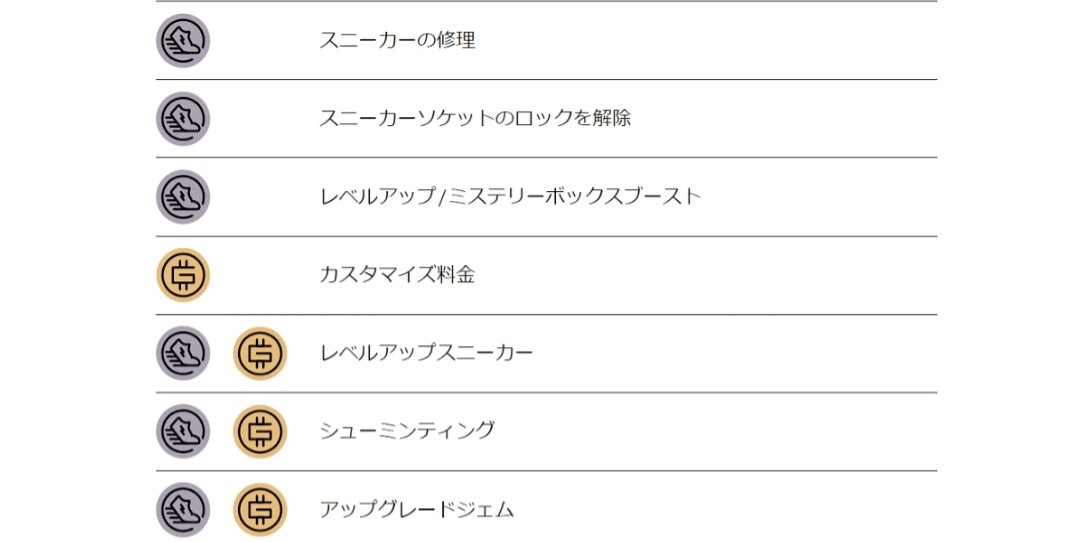Click the レベルアップスニーカー label
This screenshot has width=1067, height=542.
pos(426,353)
